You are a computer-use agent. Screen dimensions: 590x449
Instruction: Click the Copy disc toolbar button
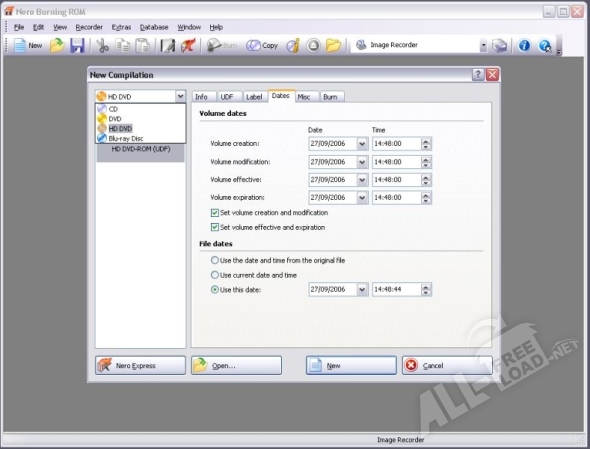pyautogui.click(x=262, y=46)
